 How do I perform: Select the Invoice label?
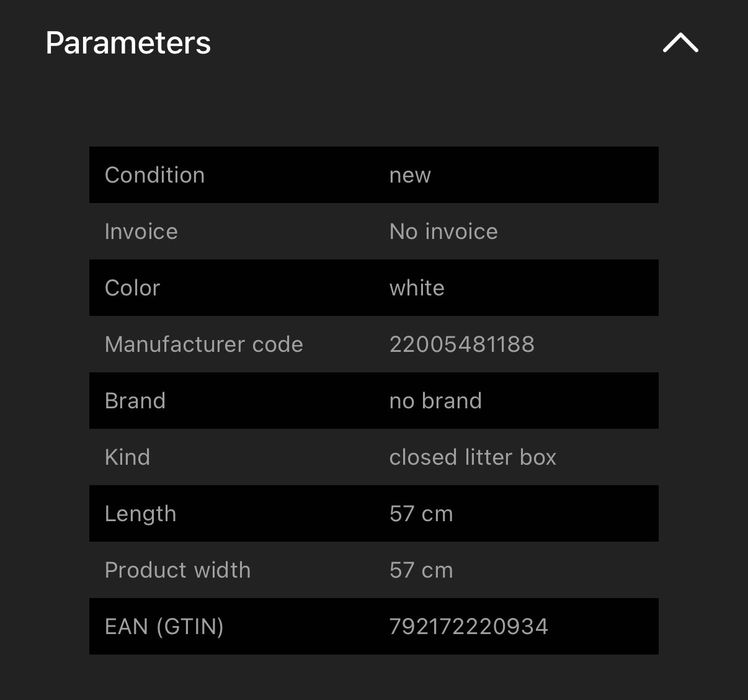pos(141,231)
